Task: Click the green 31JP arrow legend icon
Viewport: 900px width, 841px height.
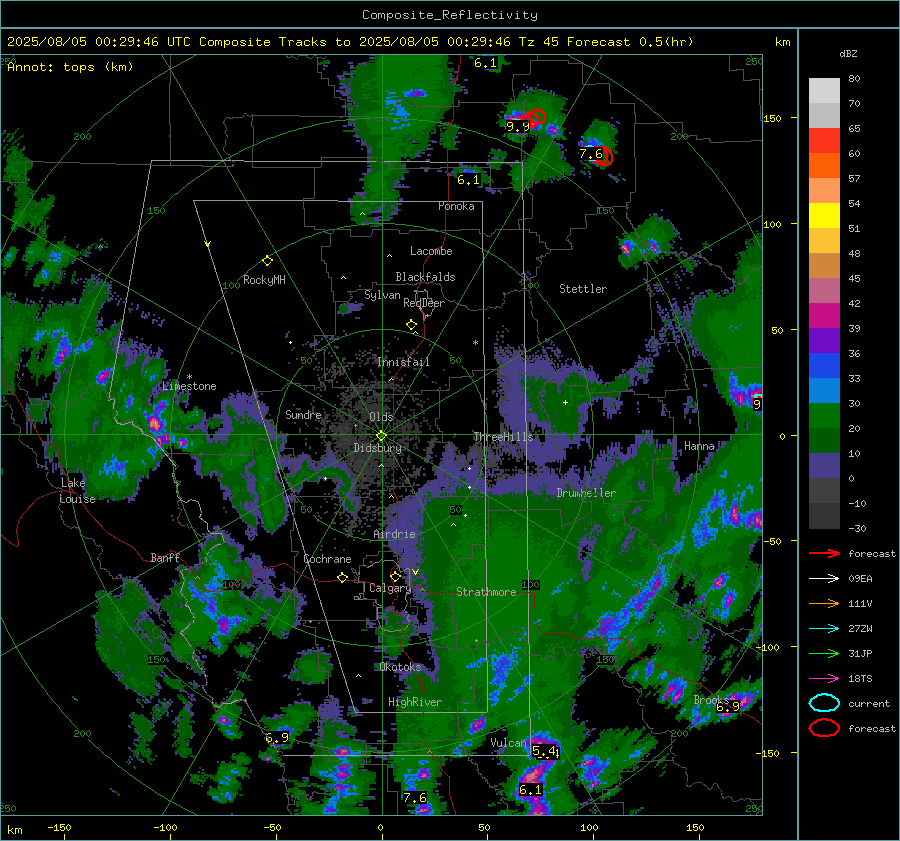Action: coord(824,653)
